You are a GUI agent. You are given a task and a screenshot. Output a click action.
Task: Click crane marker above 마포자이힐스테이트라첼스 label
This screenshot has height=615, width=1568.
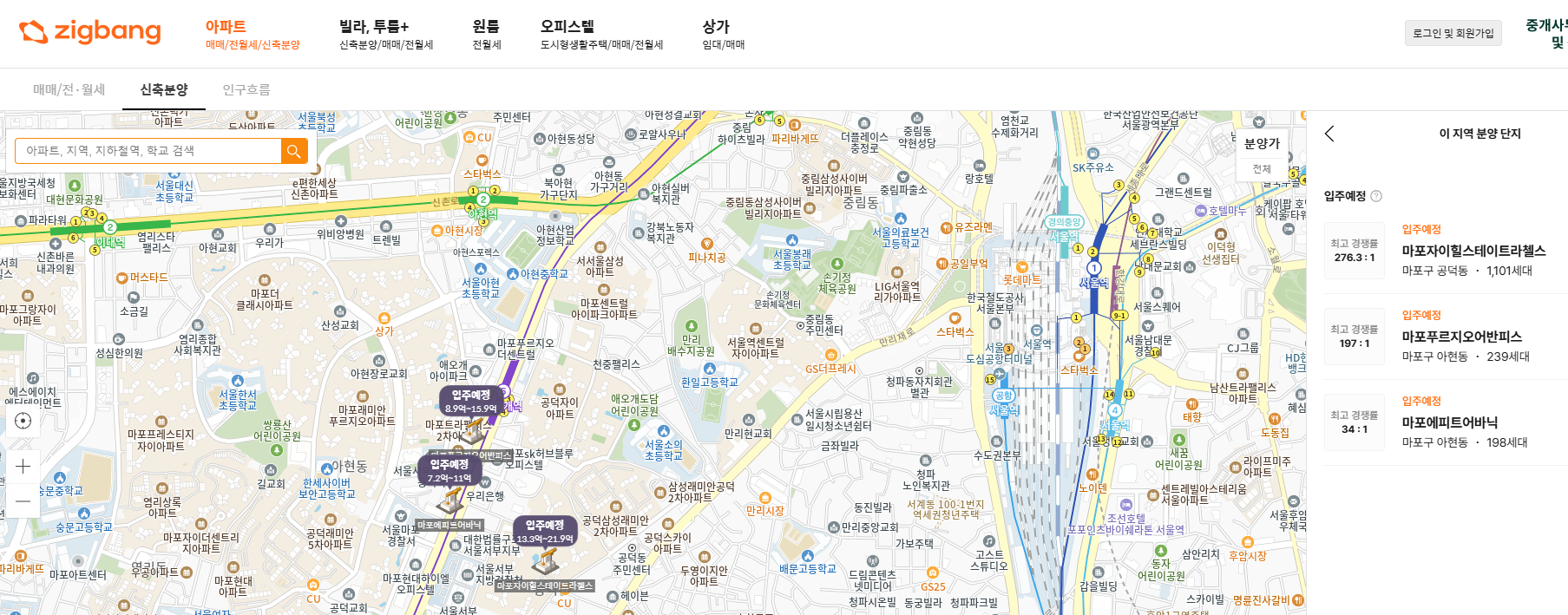coord(545,564)
